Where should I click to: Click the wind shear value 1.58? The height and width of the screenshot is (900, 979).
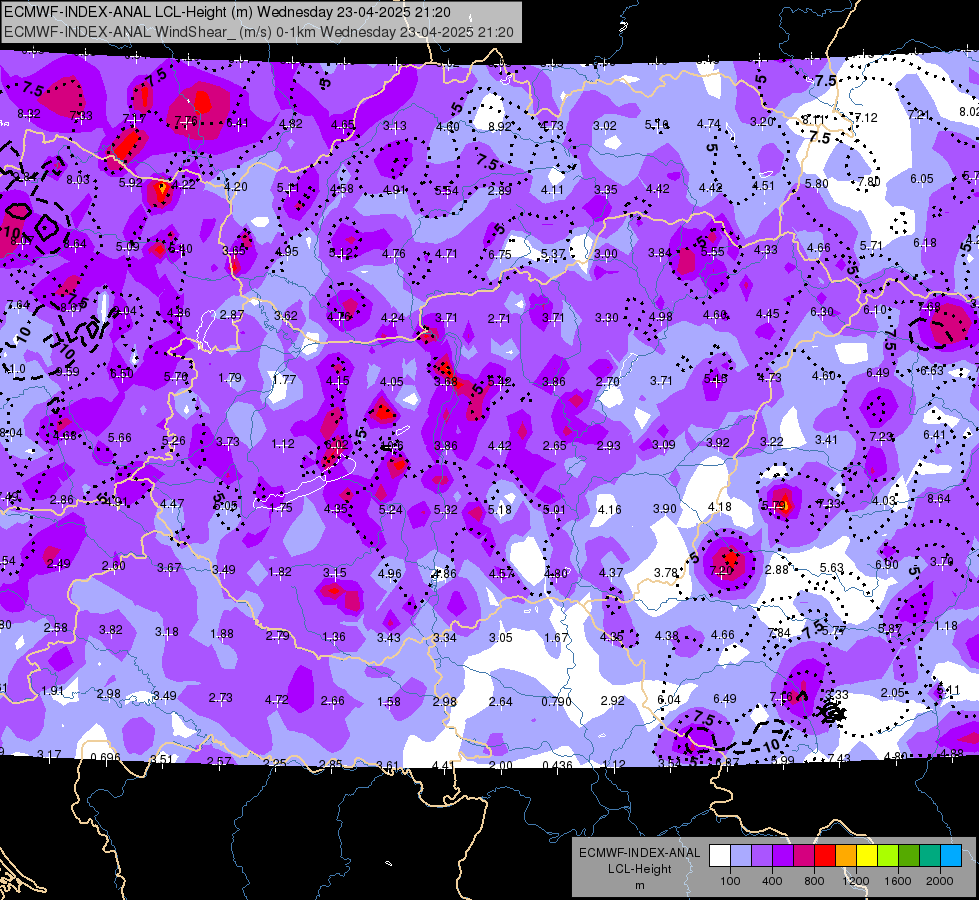coord(388,702)
